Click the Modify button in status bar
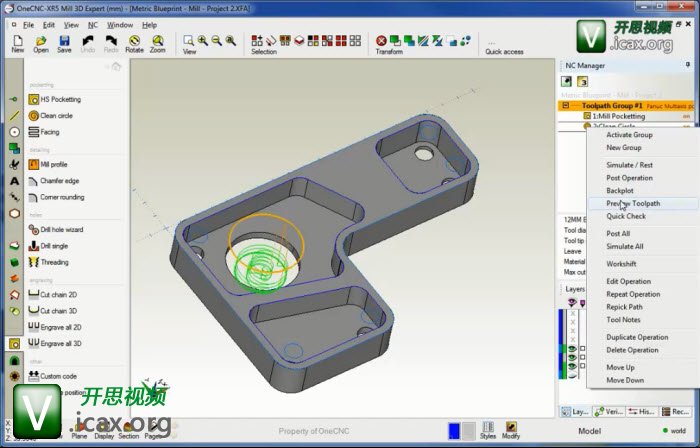This screenshot has width=700, height=448. point(511,430)
